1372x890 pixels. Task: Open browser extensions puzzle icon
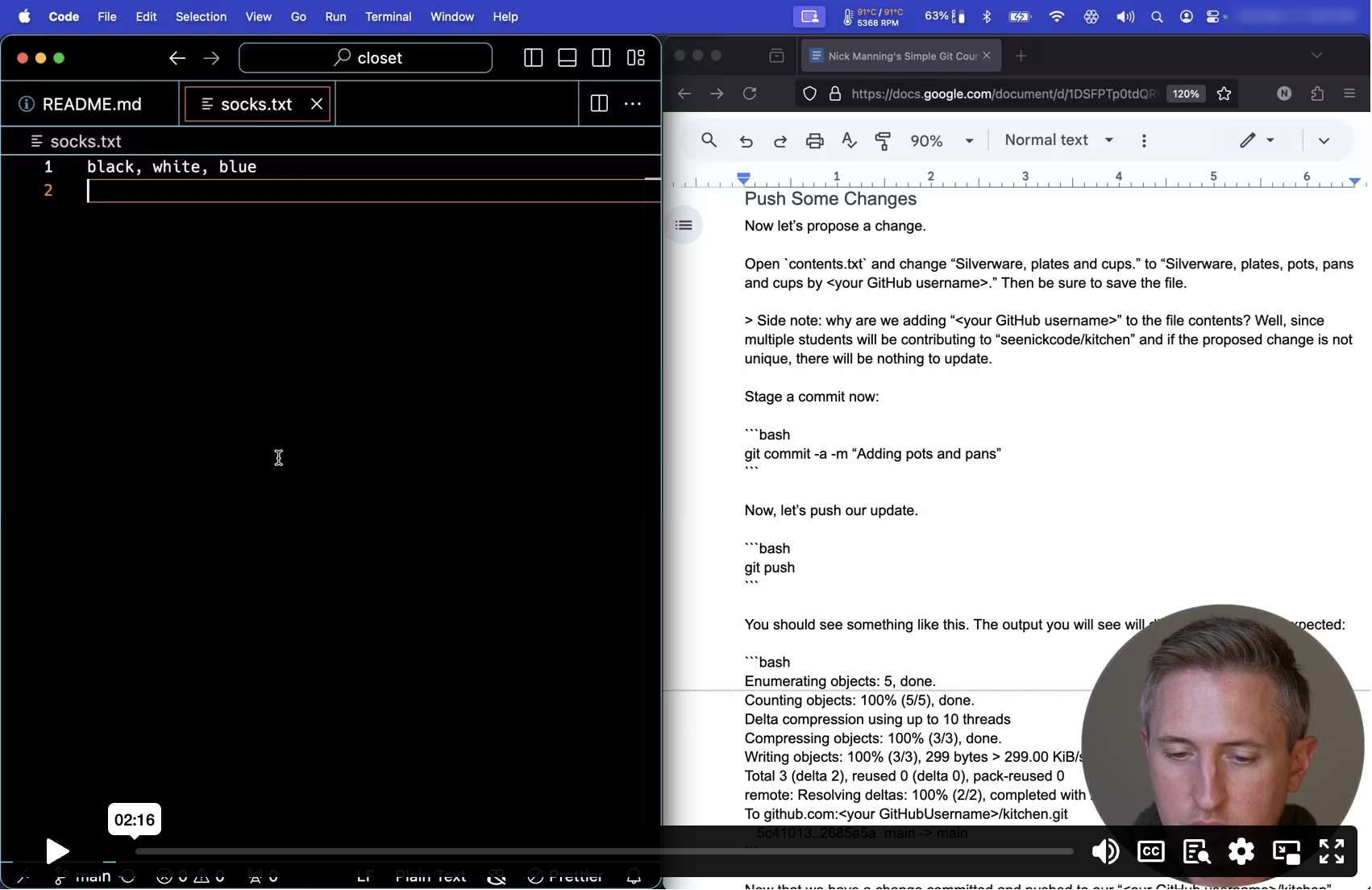tap(1317, 94)
